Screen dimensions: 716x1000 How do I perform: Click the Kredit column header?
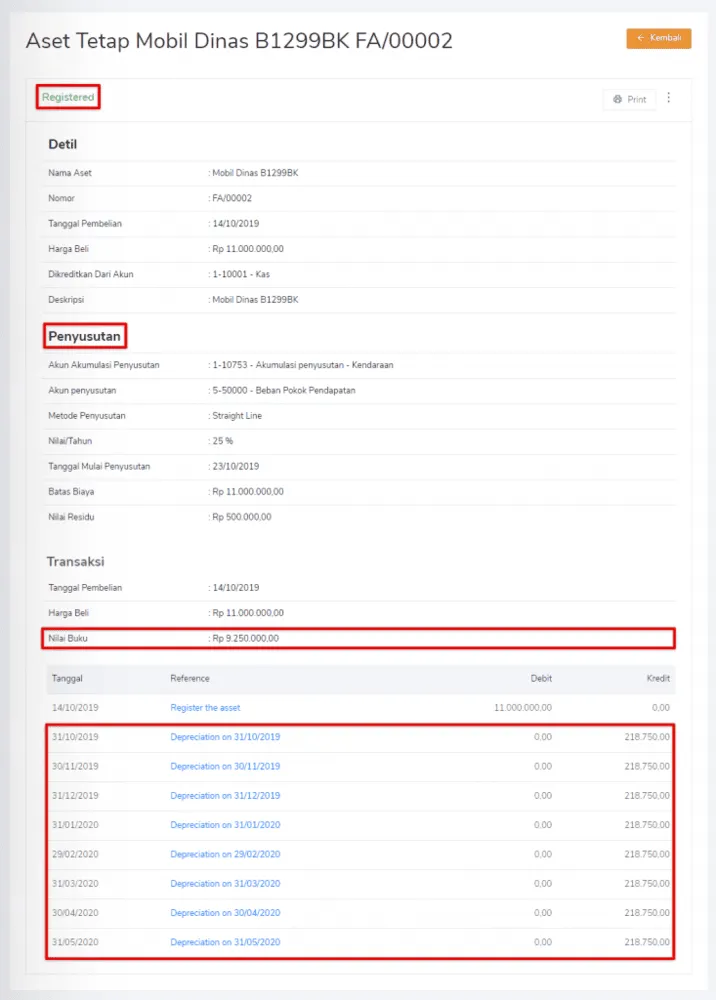(x=658, y=678)
